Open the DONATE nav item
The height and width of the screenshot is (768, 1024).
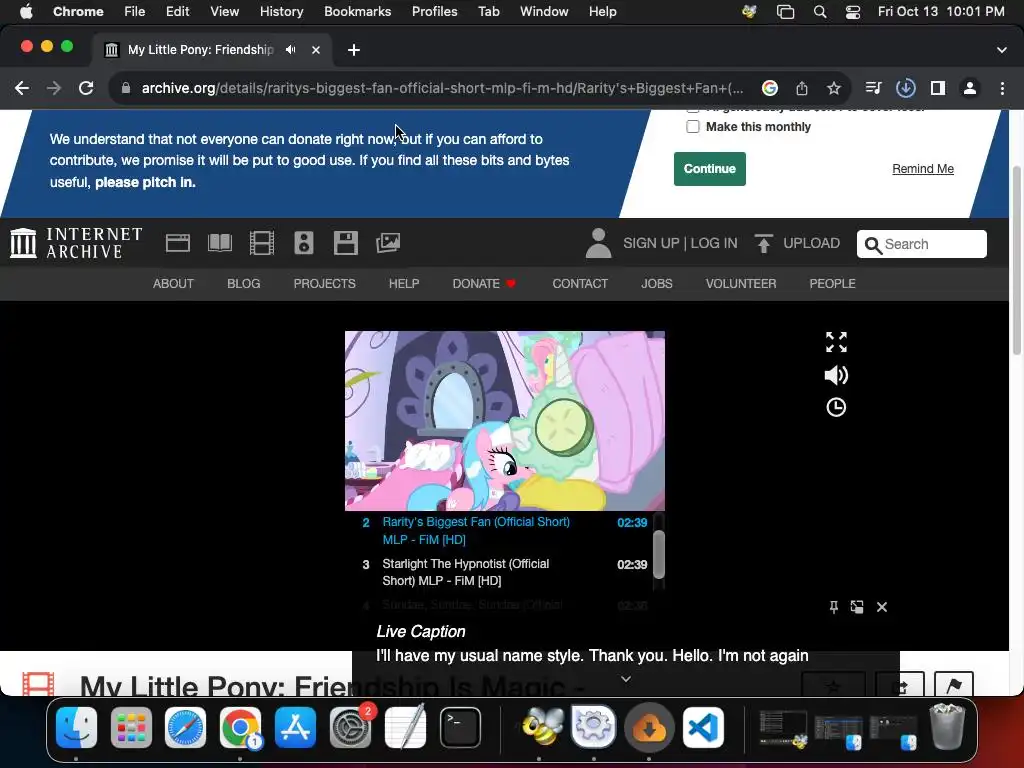point(484,283)
